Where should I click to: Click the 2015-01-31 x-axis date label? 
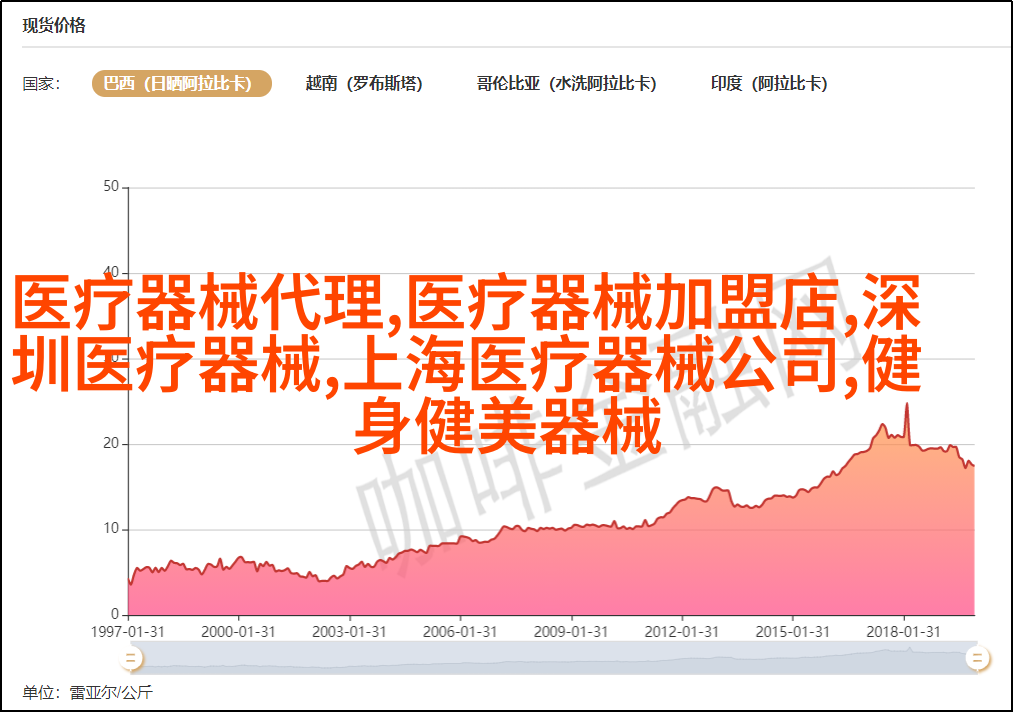tap(794, 632)
